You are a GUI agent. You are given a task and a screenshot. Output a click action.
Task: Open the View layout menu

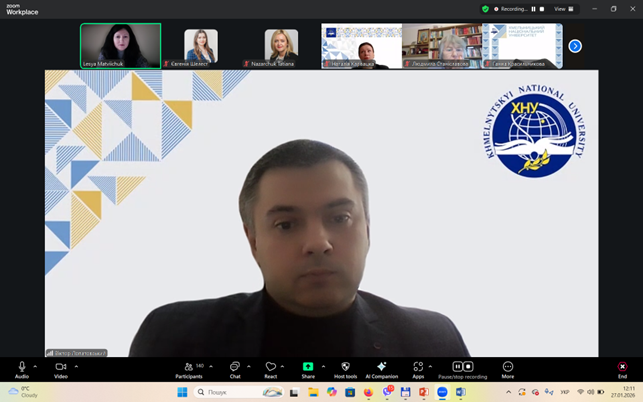click(x=564, y=9)
